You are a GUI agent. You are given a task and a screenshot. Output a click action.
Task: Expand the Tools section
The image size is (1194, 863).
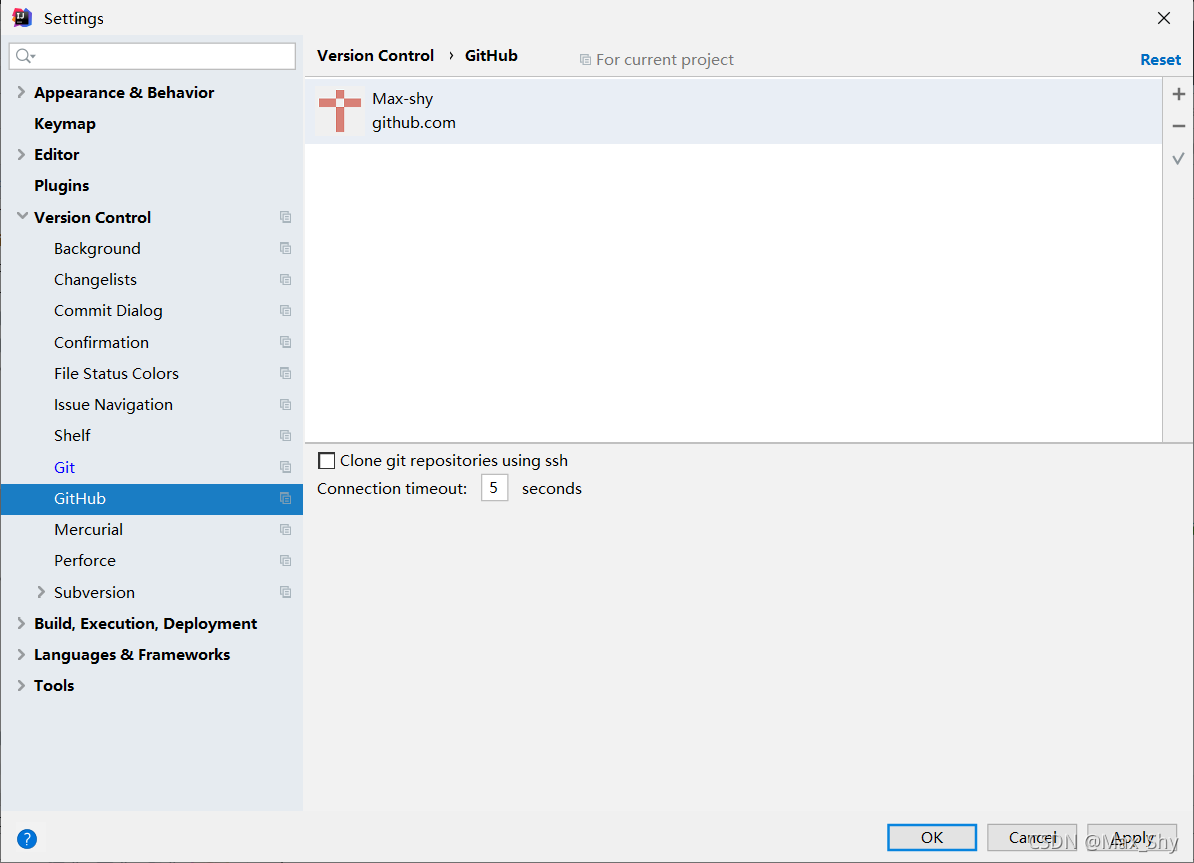[x=21, y=686]
